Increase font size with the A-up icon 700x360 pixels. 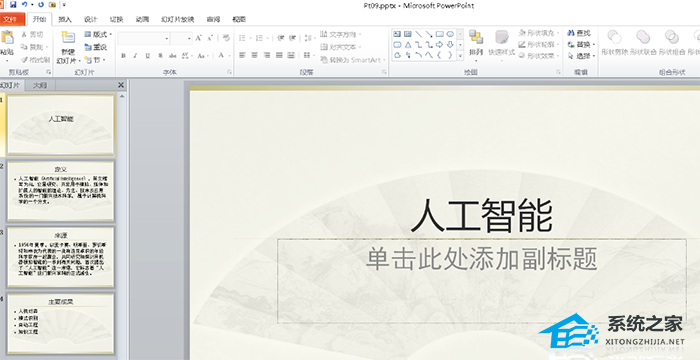(x=199, y=38)
